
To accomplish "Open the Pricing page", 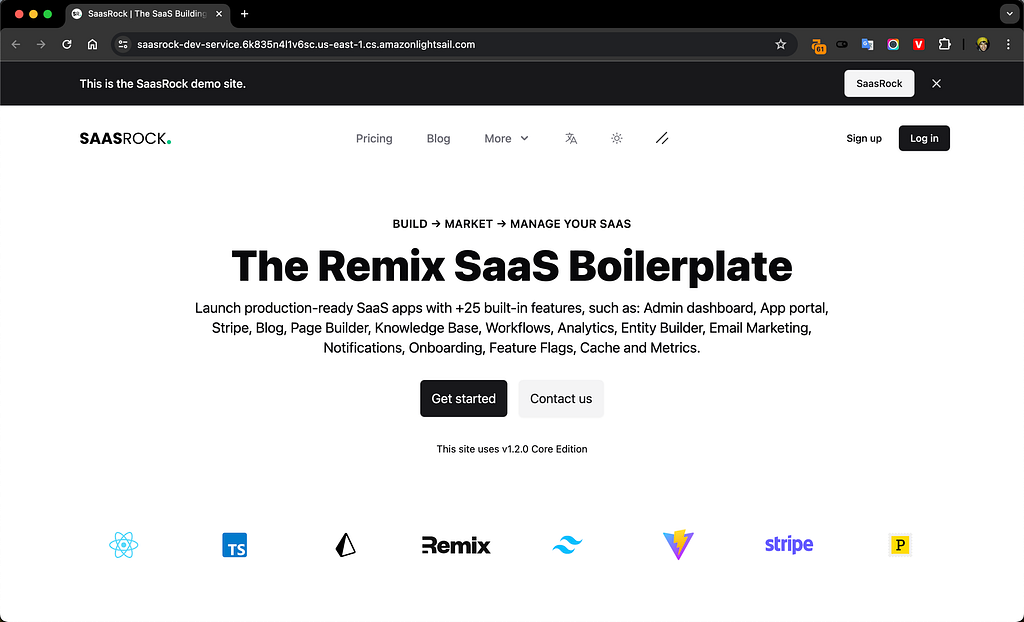I will 374,139.
